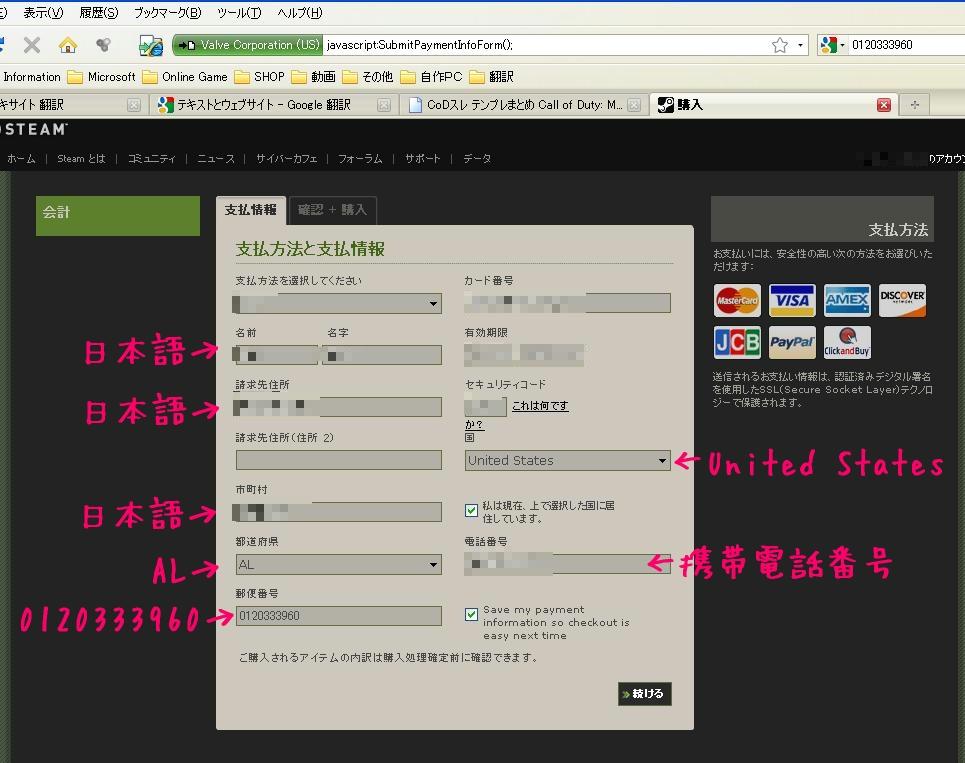Click the 市町村 city input field
The width and height of the screenshot is (965, 763).
(338, 512)
